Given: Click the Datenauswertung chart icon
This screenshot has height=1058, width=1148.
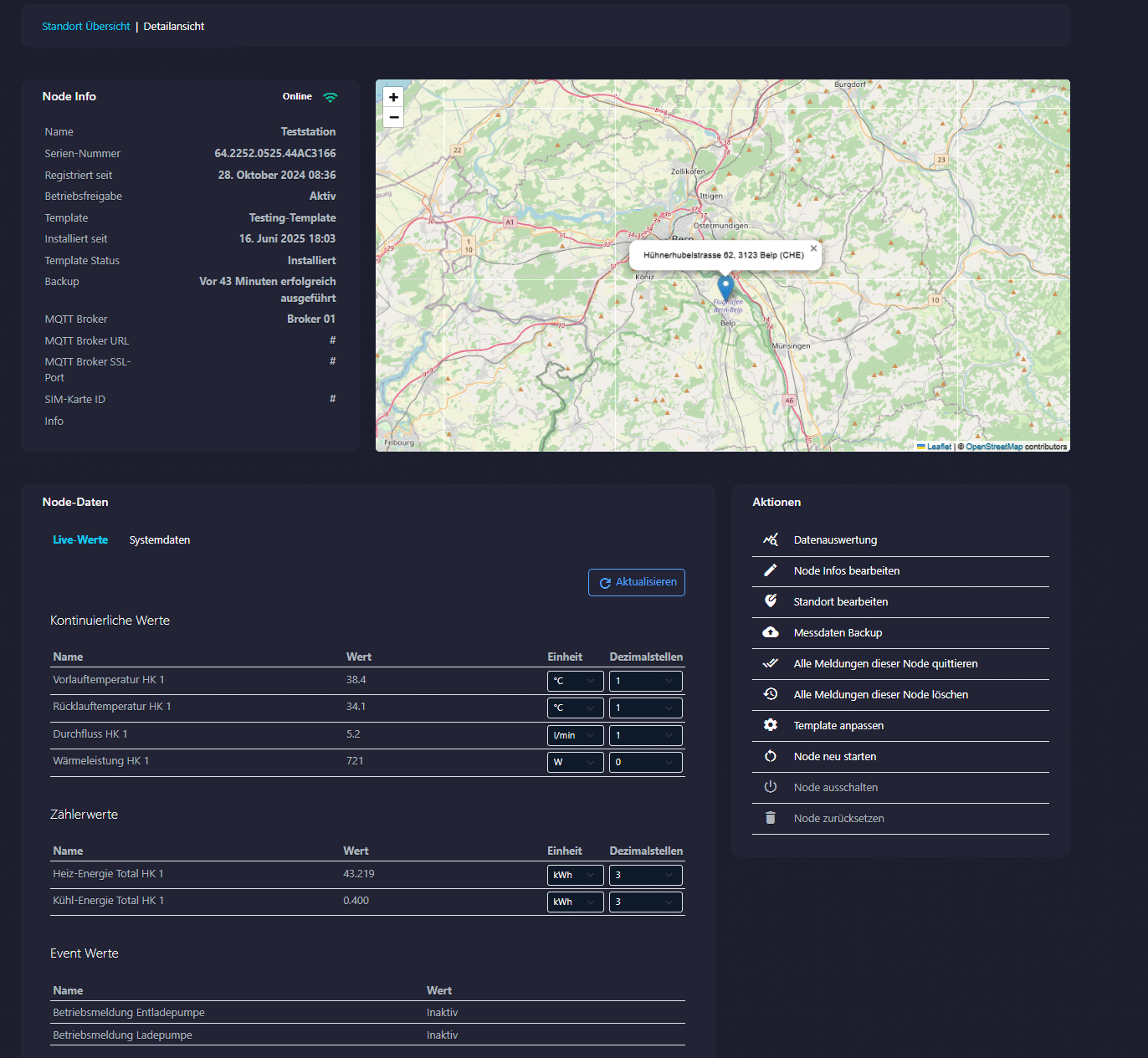Looking at the screenshot, I should [x=771, y=539].
